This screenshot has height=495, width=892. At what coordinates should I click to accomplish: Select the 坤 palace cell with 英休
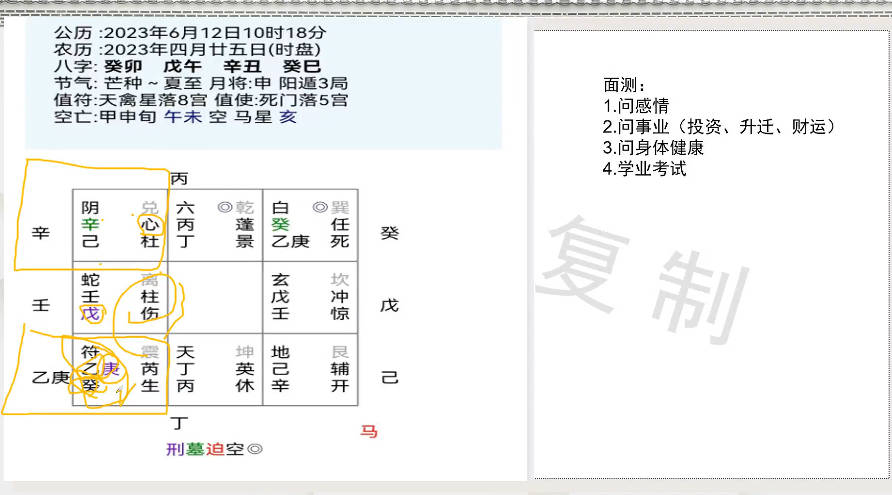[214, 369]
